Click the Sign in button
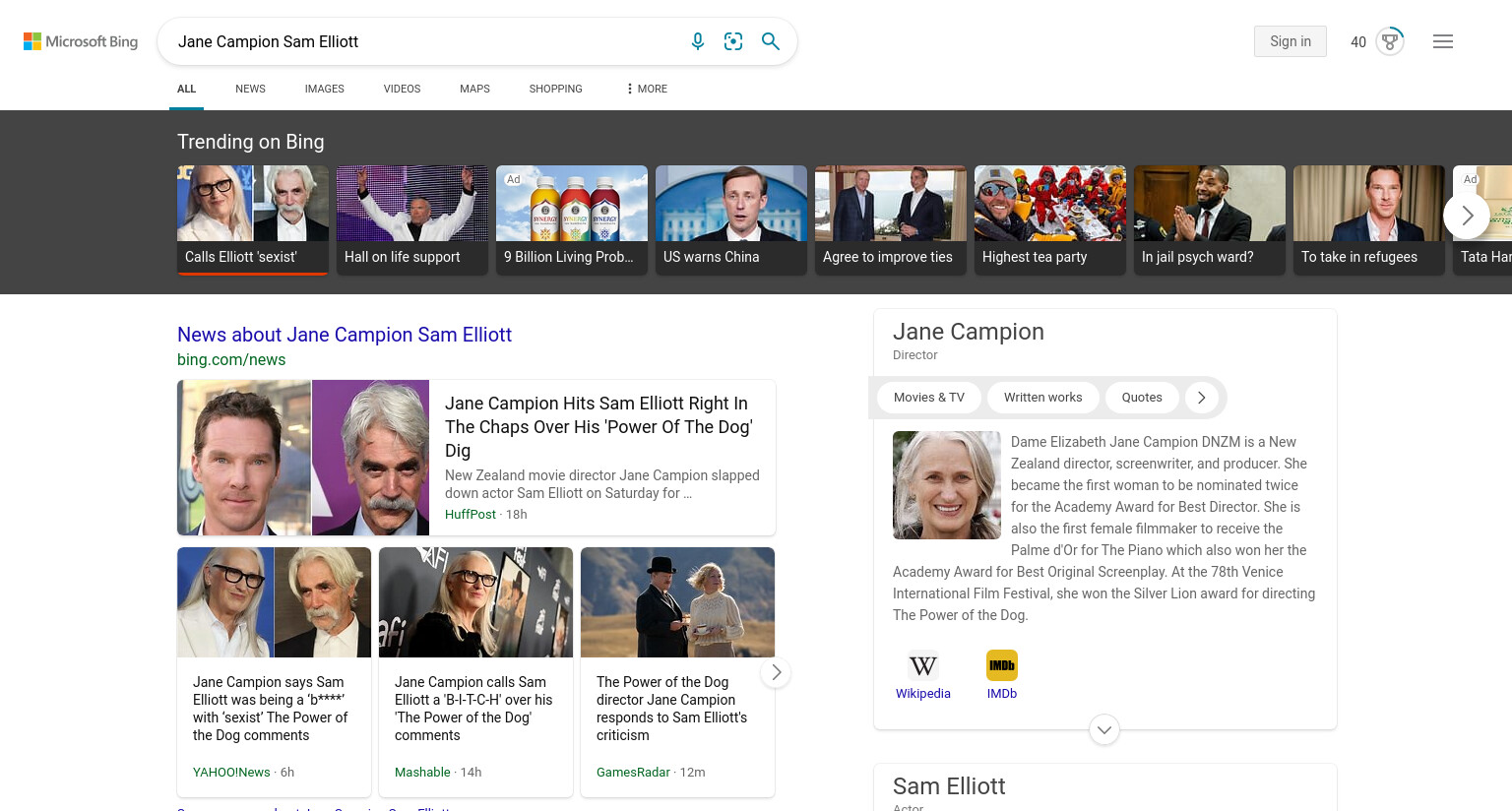This screenshot has height=811, width=1512. click(1291, 41)
